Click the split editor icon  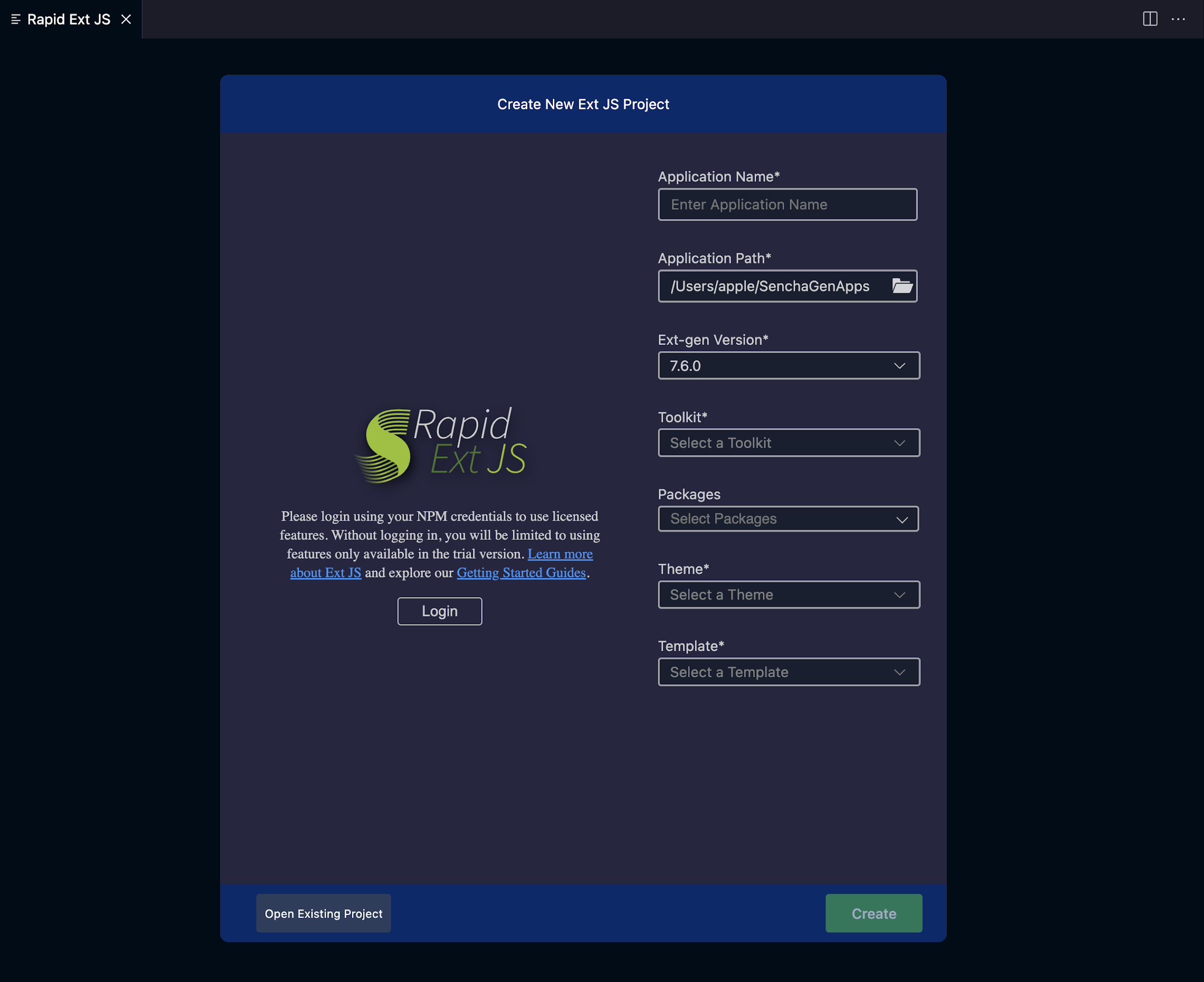1150,19
